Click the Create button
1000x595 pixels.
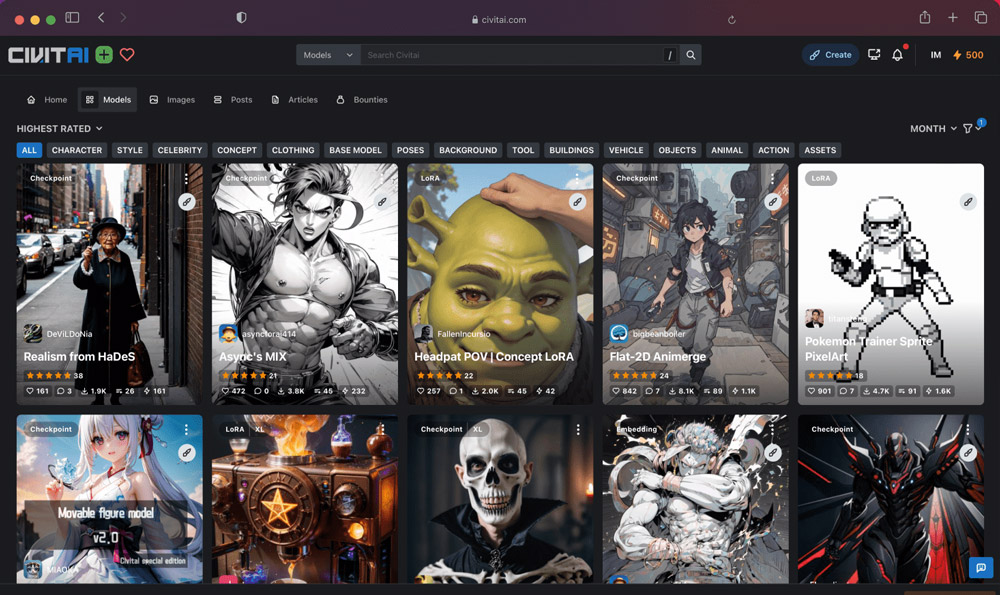(830, 55)
